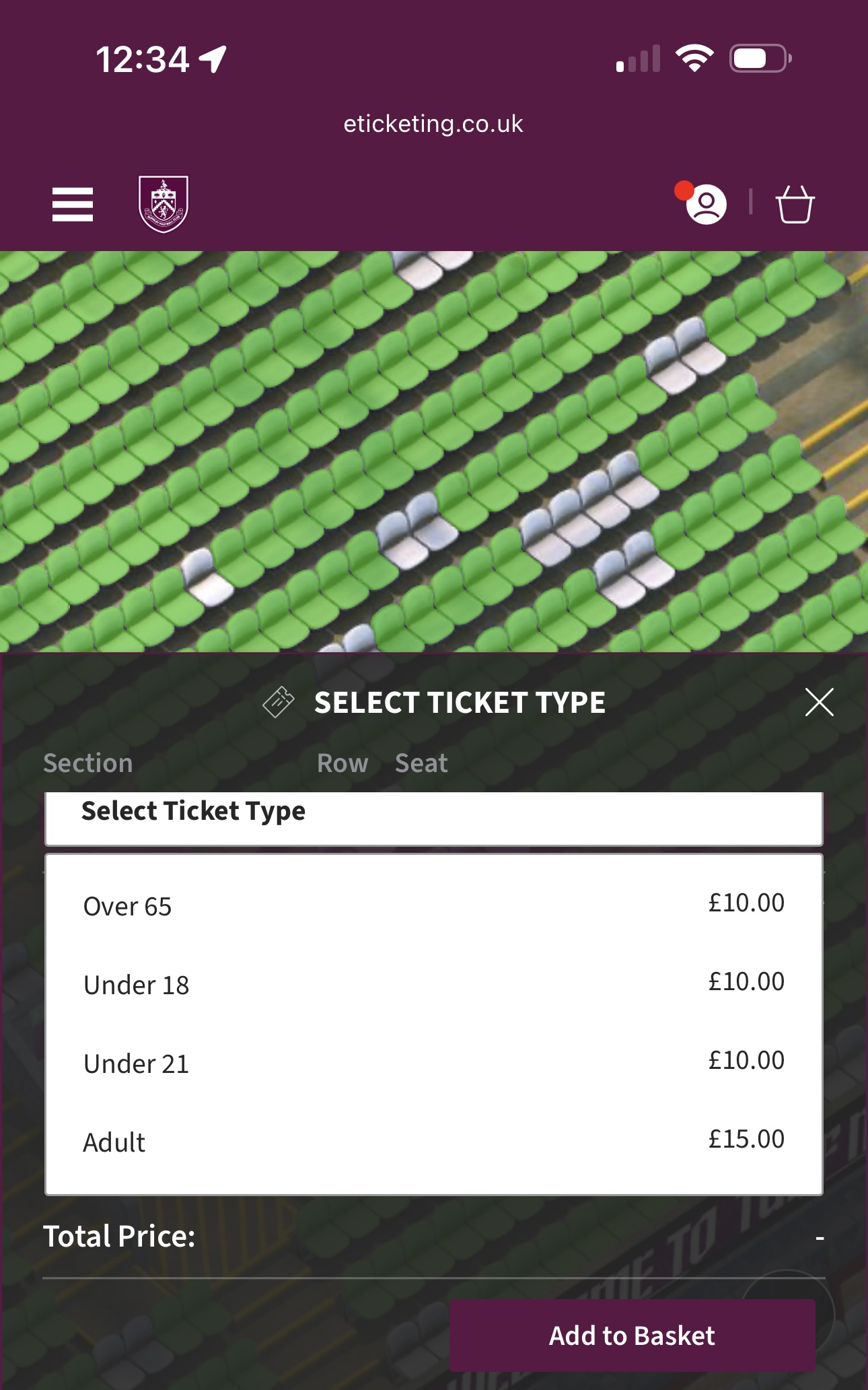Close the Select Ticket Type panel
This screenshot has width=868, height=1390.
tap(819, 702)
